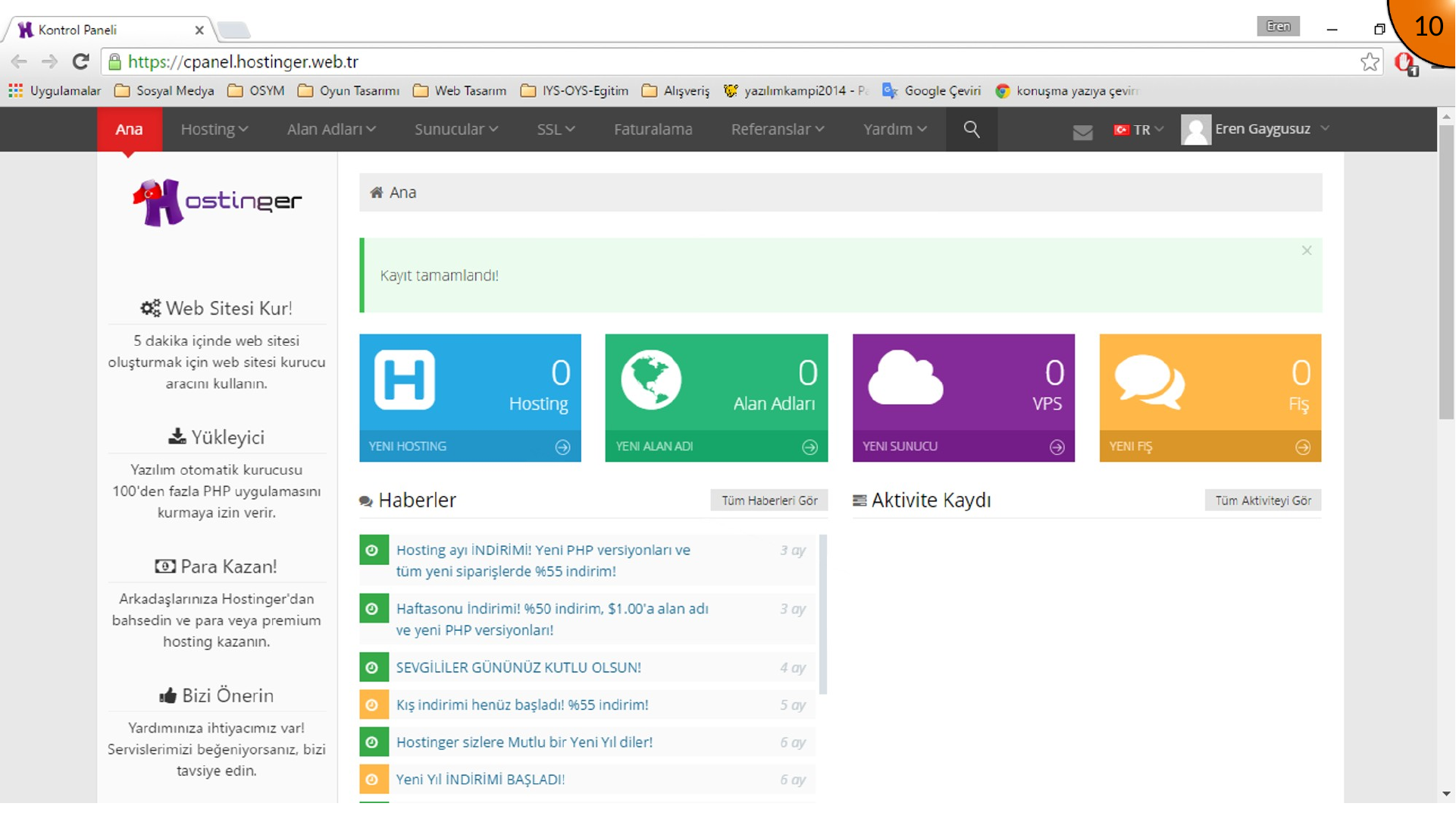The height and width of the screenshot is (819, 1456).
Task: Open Google Çeviri bookmark
Action: [932, 91]
